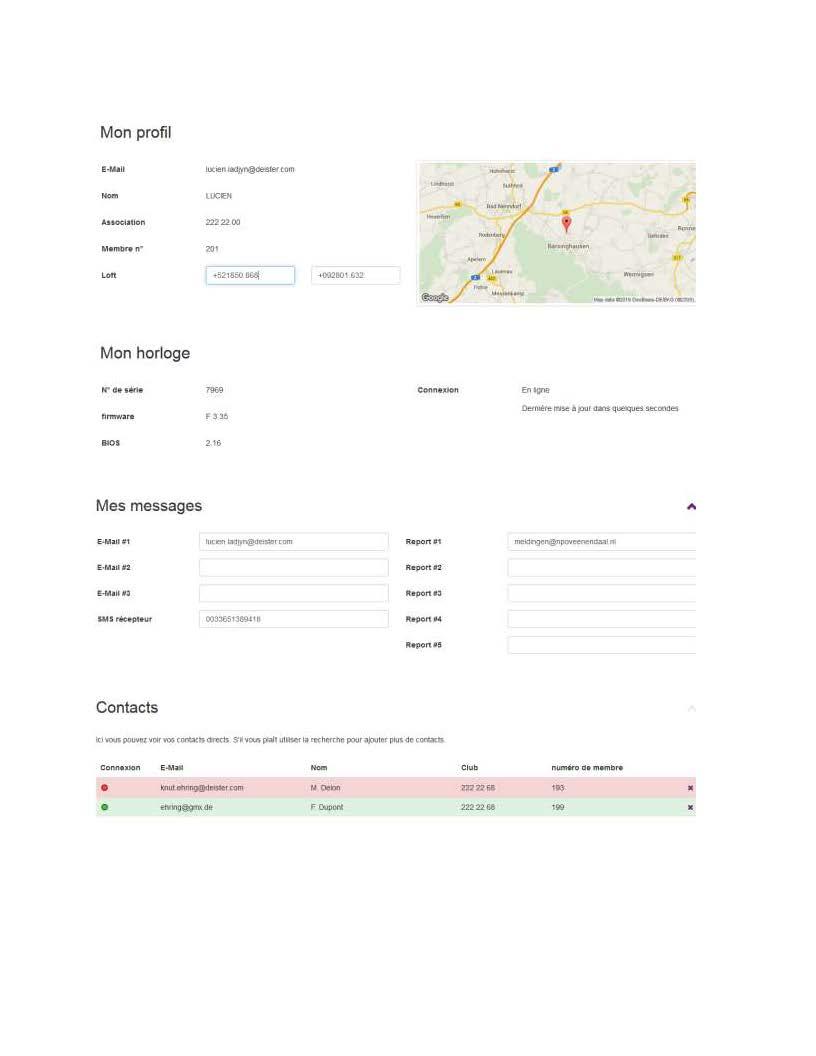Select the knut.ehring@deister.com email cell

[x=201, y=787]
